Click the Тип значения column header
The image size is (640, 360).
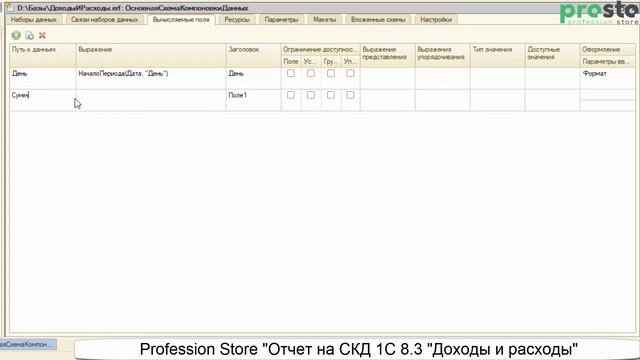(497, 56)
